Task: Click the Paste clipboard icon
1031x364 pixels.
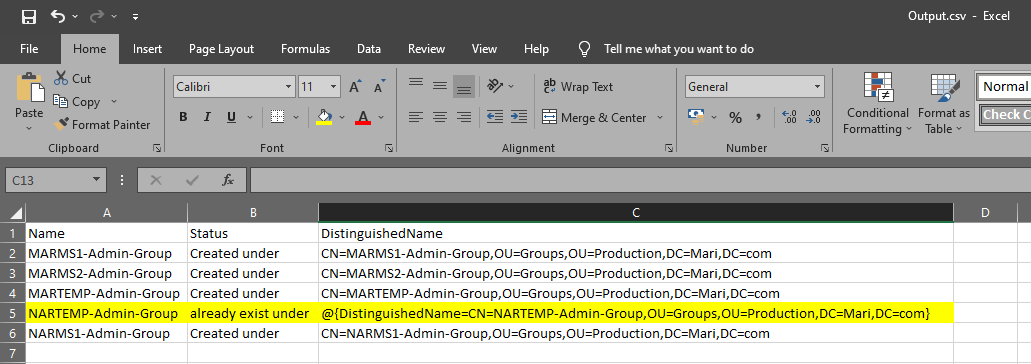Action: coord(29,87)
